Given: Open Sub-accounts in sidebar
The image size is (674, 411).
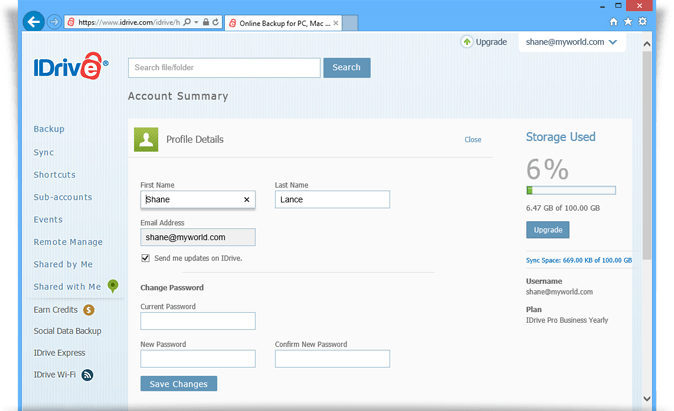Looking at the screenshot, I should point(63,197).
